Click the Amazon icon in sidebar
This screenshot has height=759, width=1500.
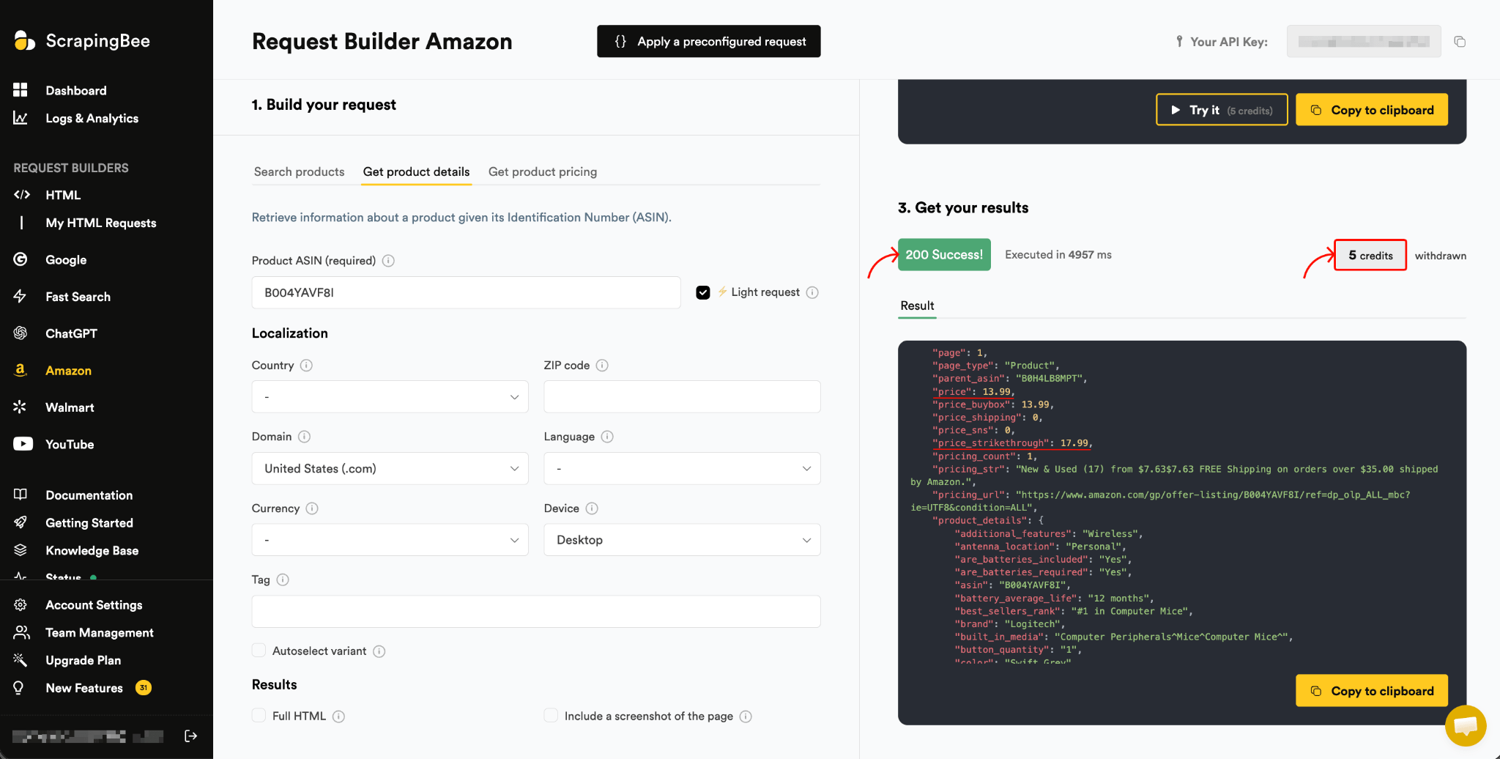[x=20, y=370]
